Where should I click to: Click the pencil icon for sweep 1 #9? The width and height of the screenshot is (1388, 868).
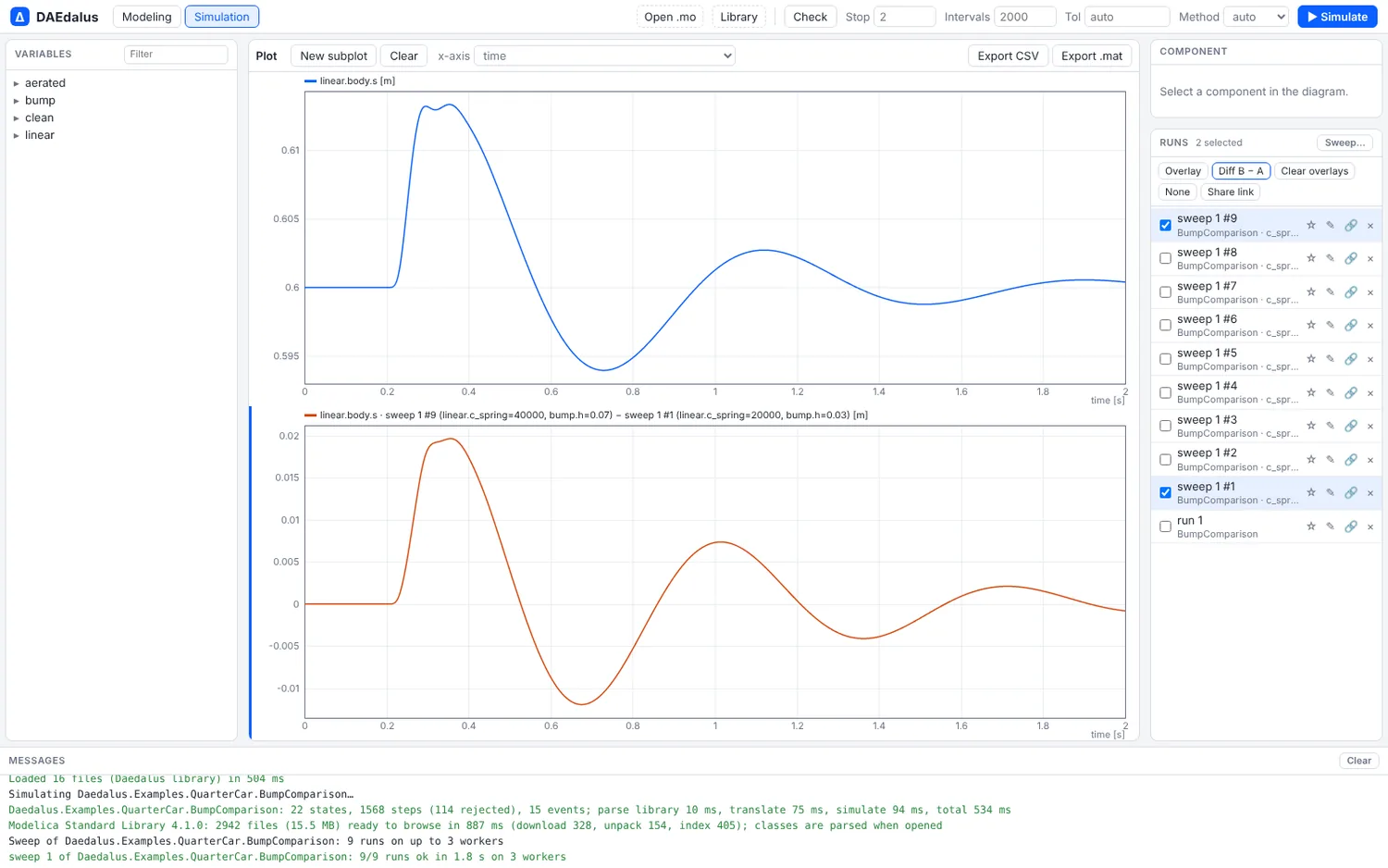click(x=1331, y=225)
